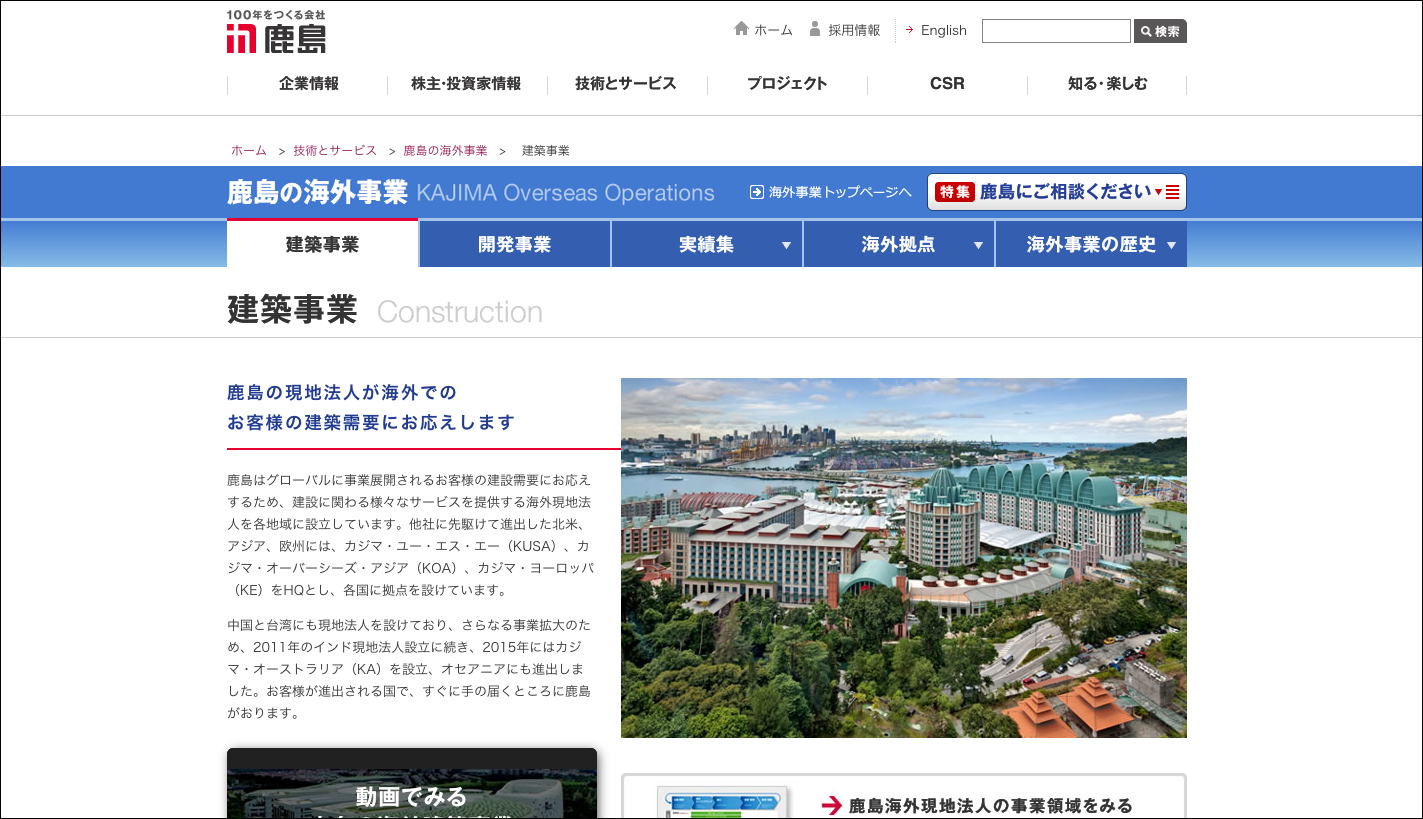Go to ホーム breadcrumb link
Image resolution: width=1423 pixels, height=819 pixels.
(x=249, y=151)
